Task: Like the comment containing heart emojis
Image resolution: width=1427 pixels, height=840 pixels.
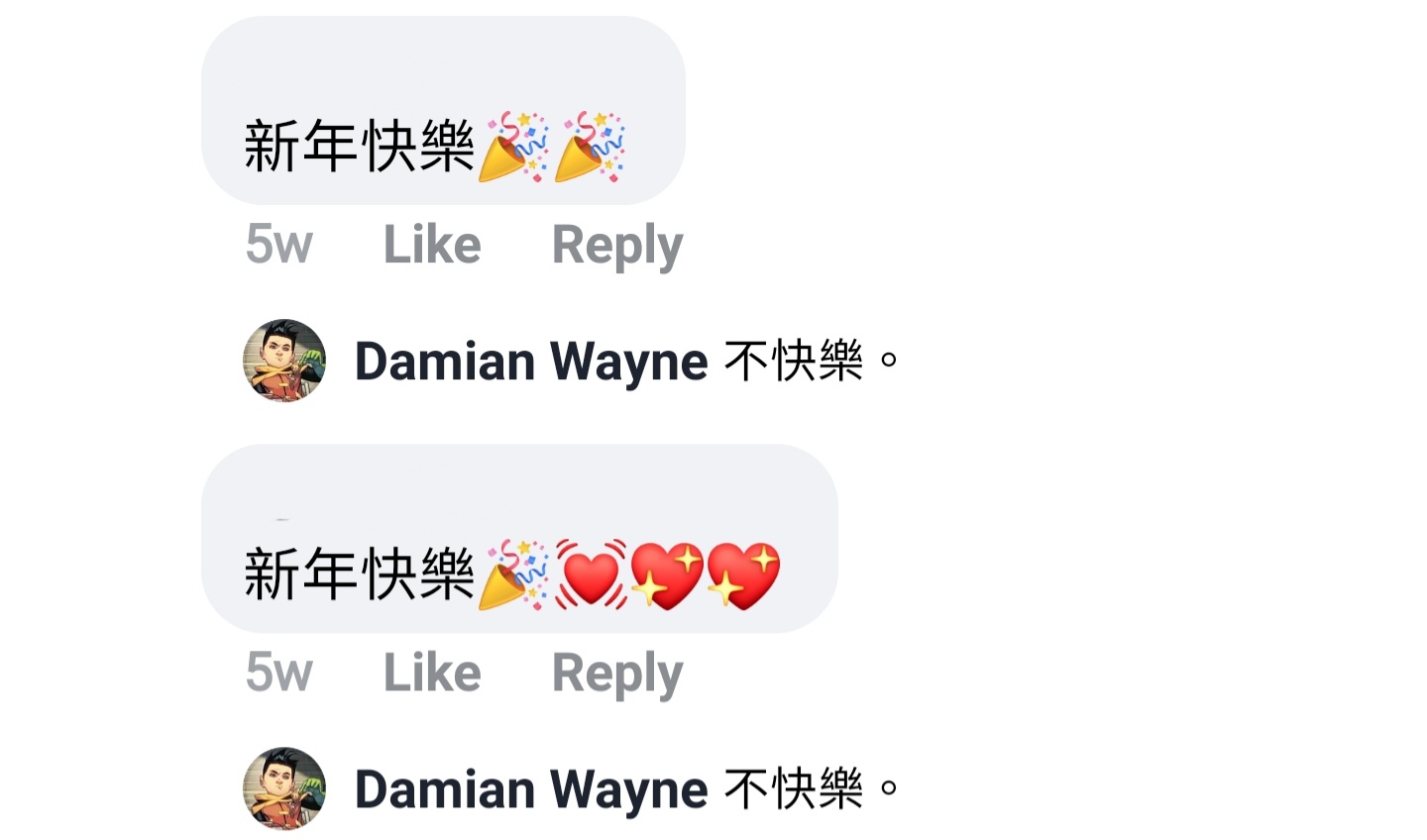Action: [x=432, y=673]
